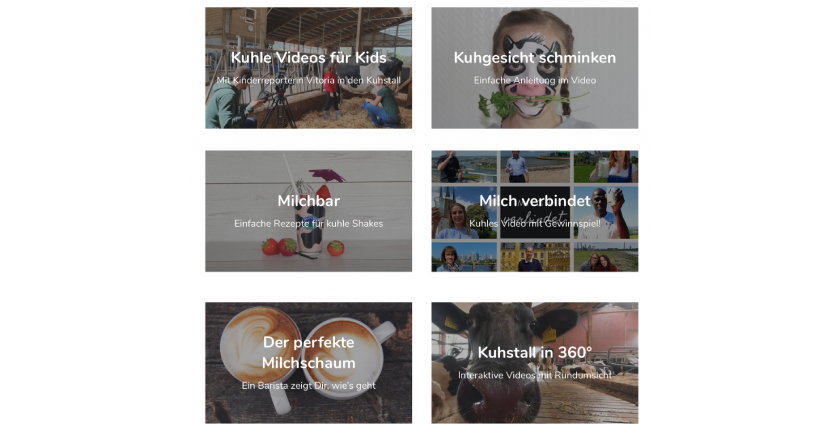The image size is (840, 440).
Task: Click 'Ein Barista zeigt Dir, wie's geht'
Action: [309, 386]
